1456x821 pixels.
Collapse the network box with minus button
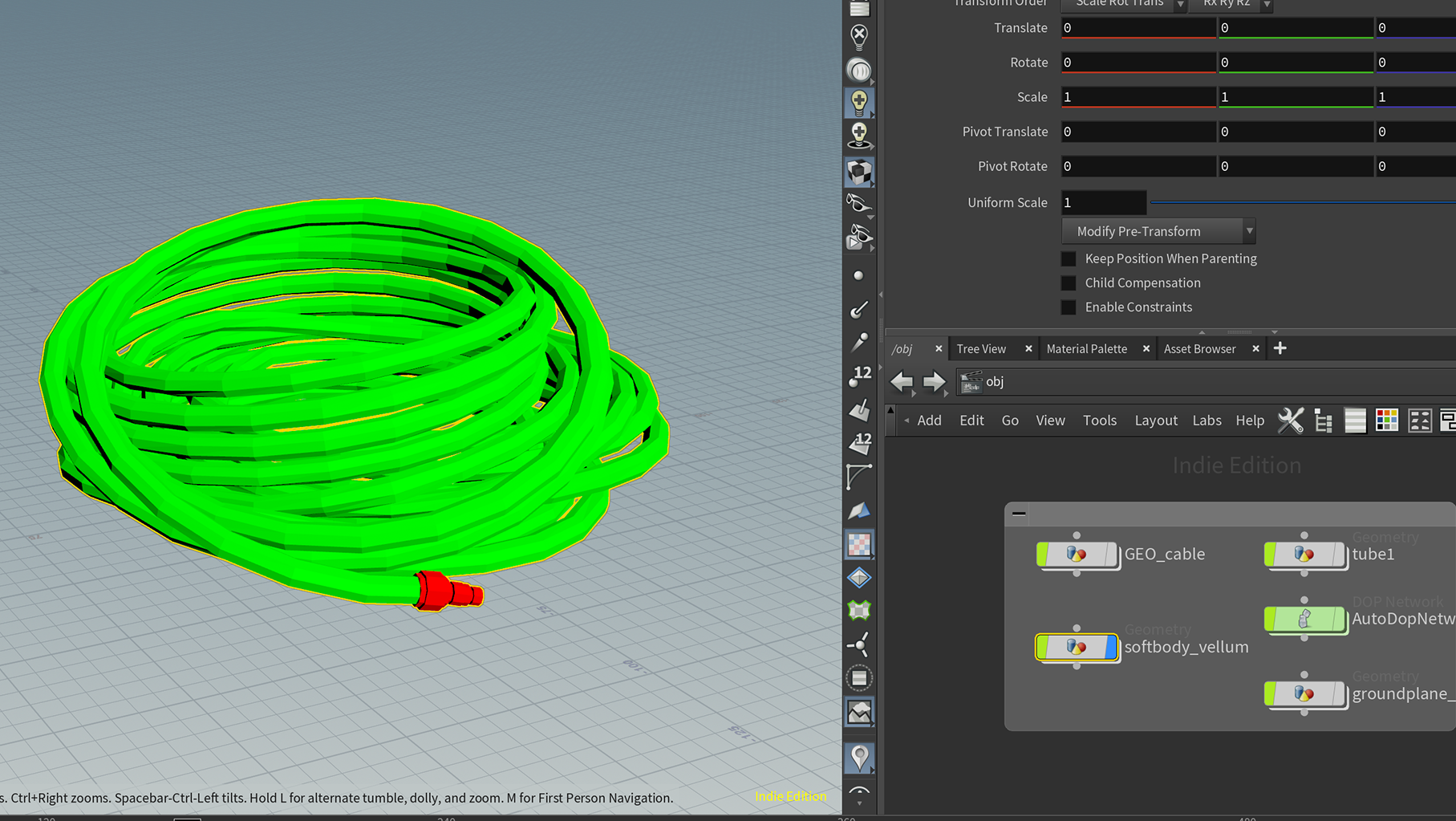[x=1019, y=514]
